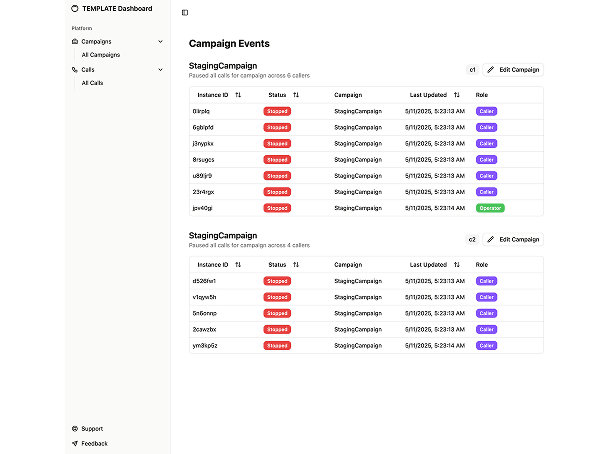Open the Support link

point(88,429)
